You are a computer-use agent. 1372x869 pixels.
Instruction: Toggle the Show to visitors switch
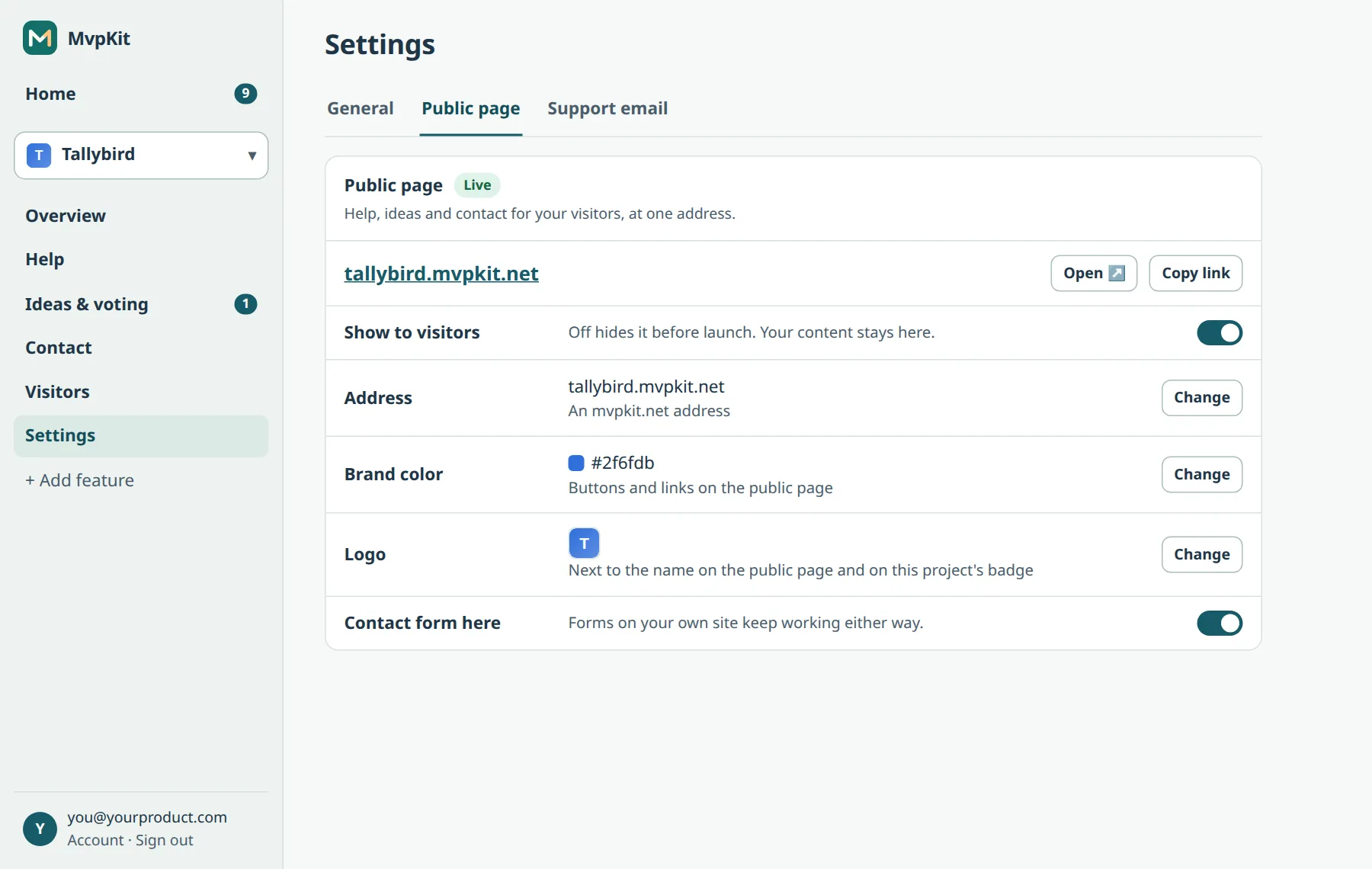coord(1219,332)
